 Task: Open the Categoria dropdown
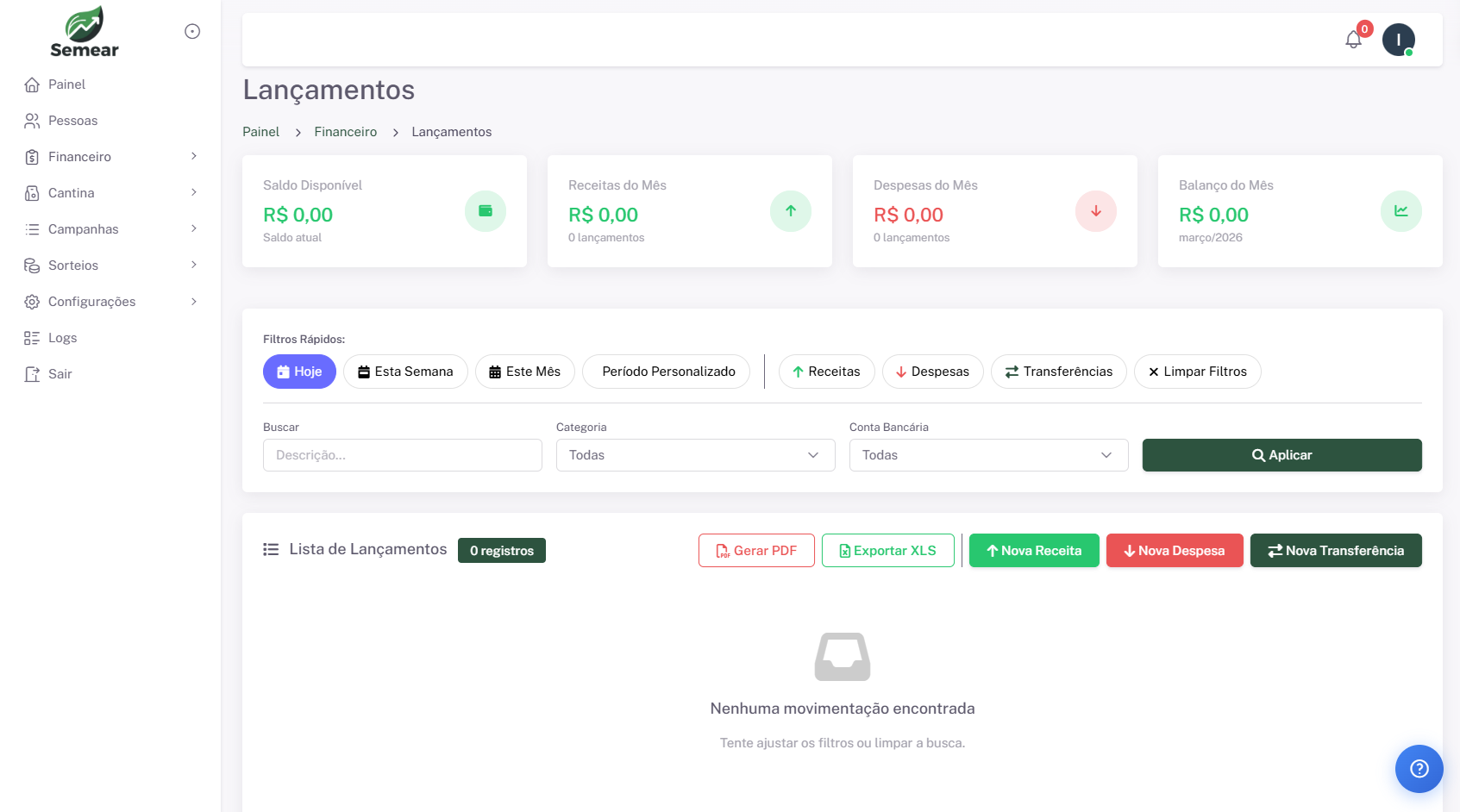pyautogui.click(x=695, y=455)
